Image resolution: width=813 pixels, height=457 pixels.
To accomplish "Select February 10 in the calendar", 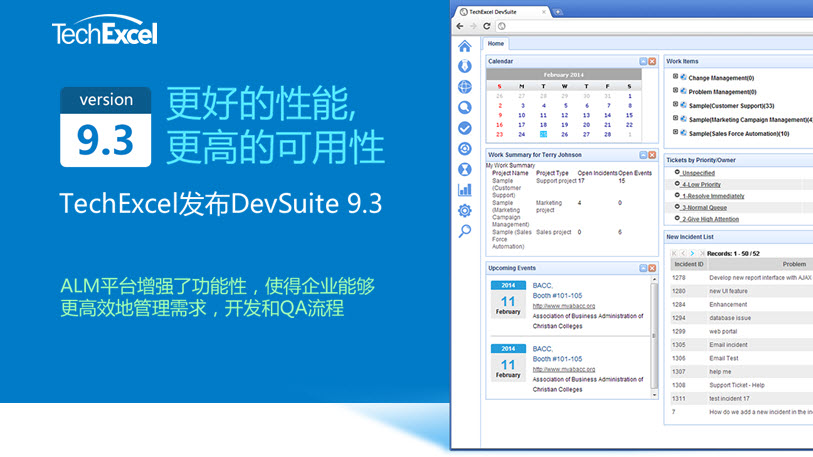I will point(522,116).
